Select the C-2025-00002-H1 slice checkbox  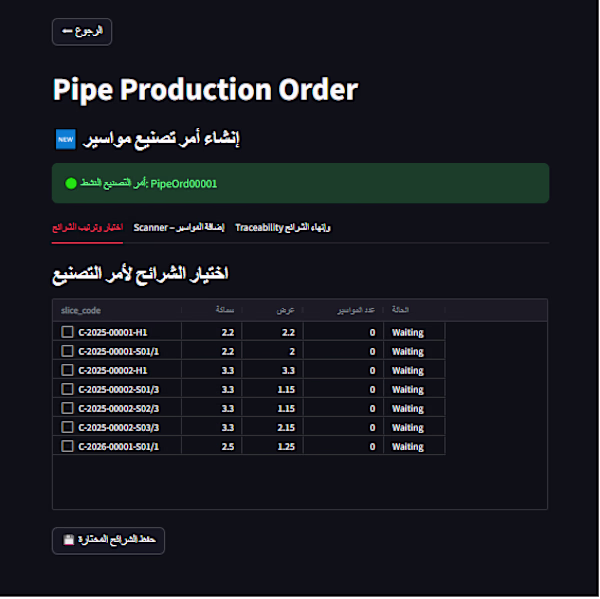click(67, 370)
